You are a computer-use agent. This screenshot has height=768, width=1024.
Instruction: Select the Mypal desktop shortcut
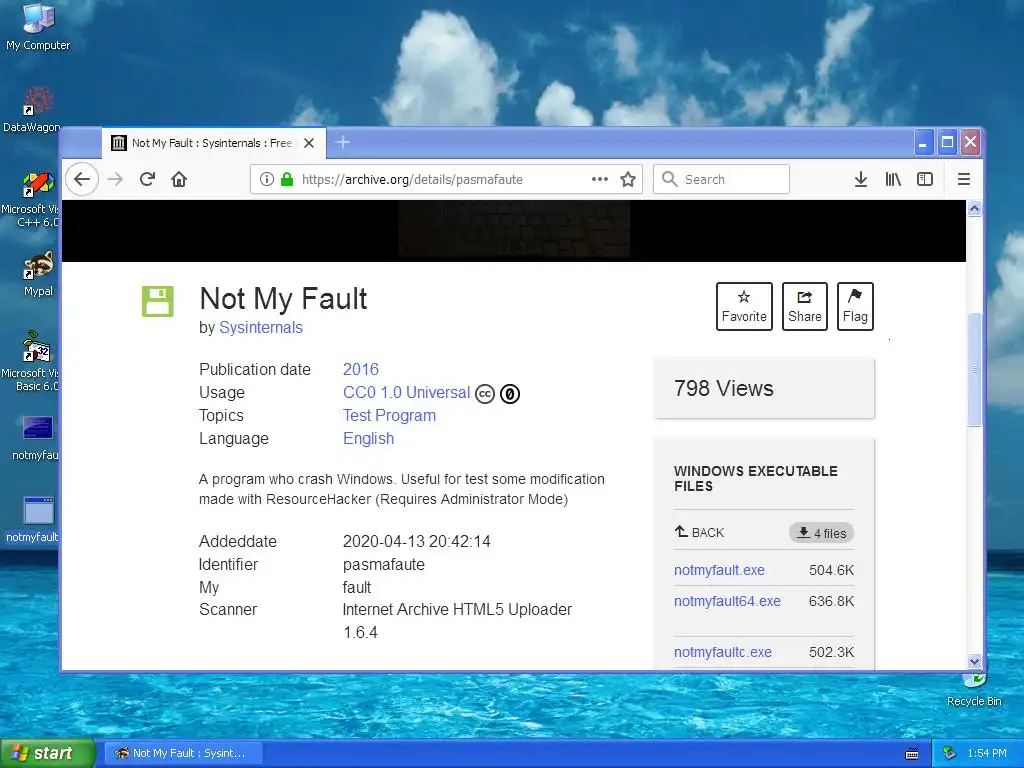tap(38, 274)
